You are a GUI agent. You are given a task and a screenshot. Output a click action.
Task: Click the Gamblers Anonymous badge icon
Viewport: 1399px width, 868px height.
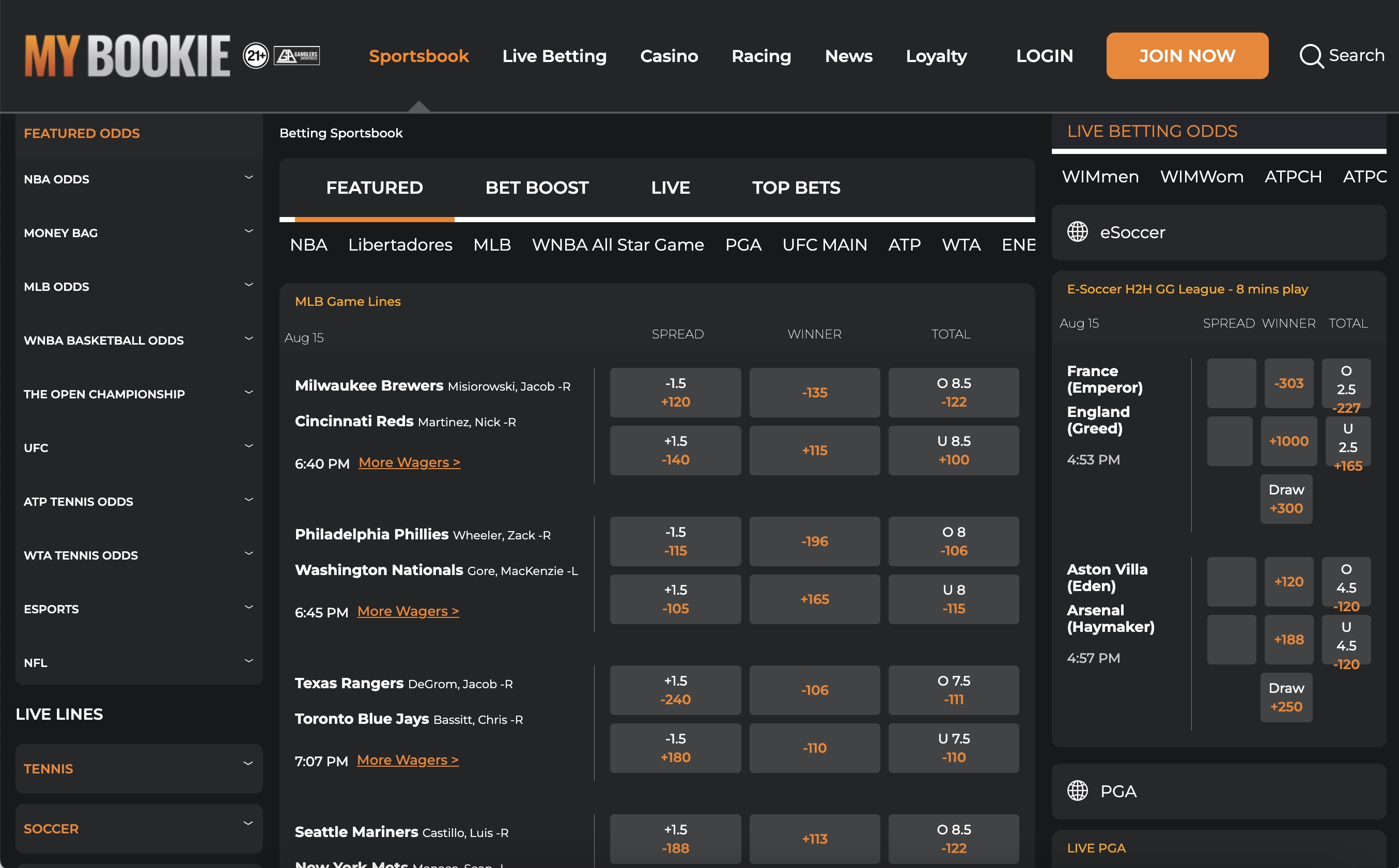pyautogui.click(x=297, y=56)
